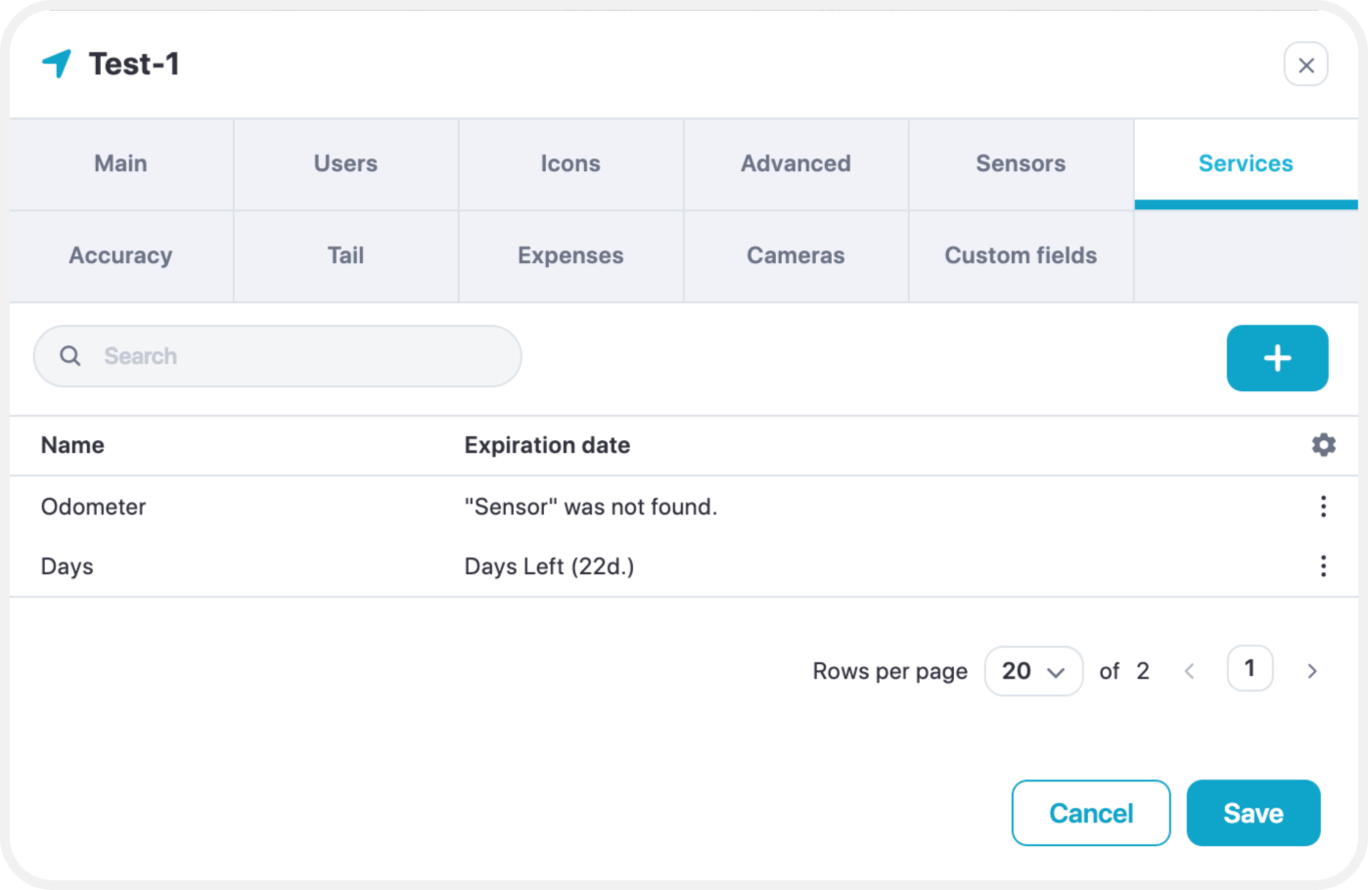Go to next page chevron
The width and height of the screenshot is (1368, 890).
(1312, 671)
